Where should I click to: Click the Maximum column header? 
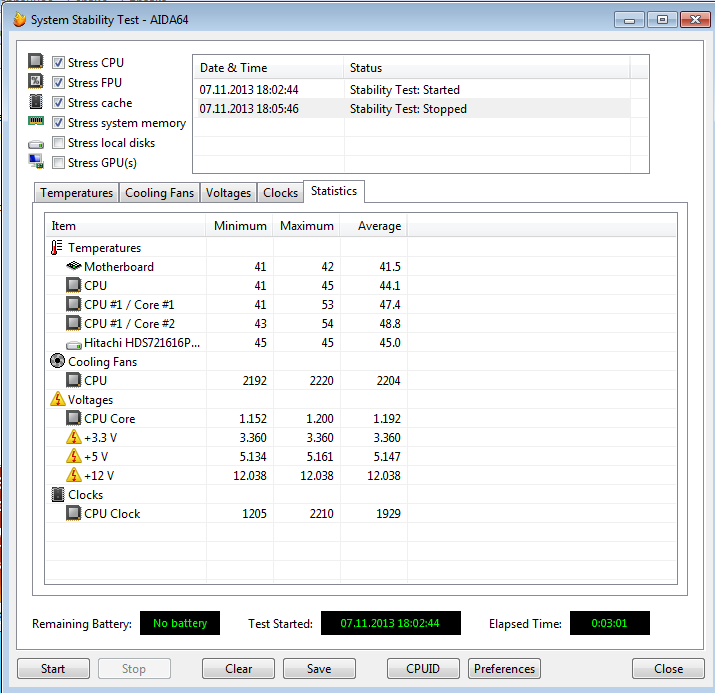tap(307, 226)
